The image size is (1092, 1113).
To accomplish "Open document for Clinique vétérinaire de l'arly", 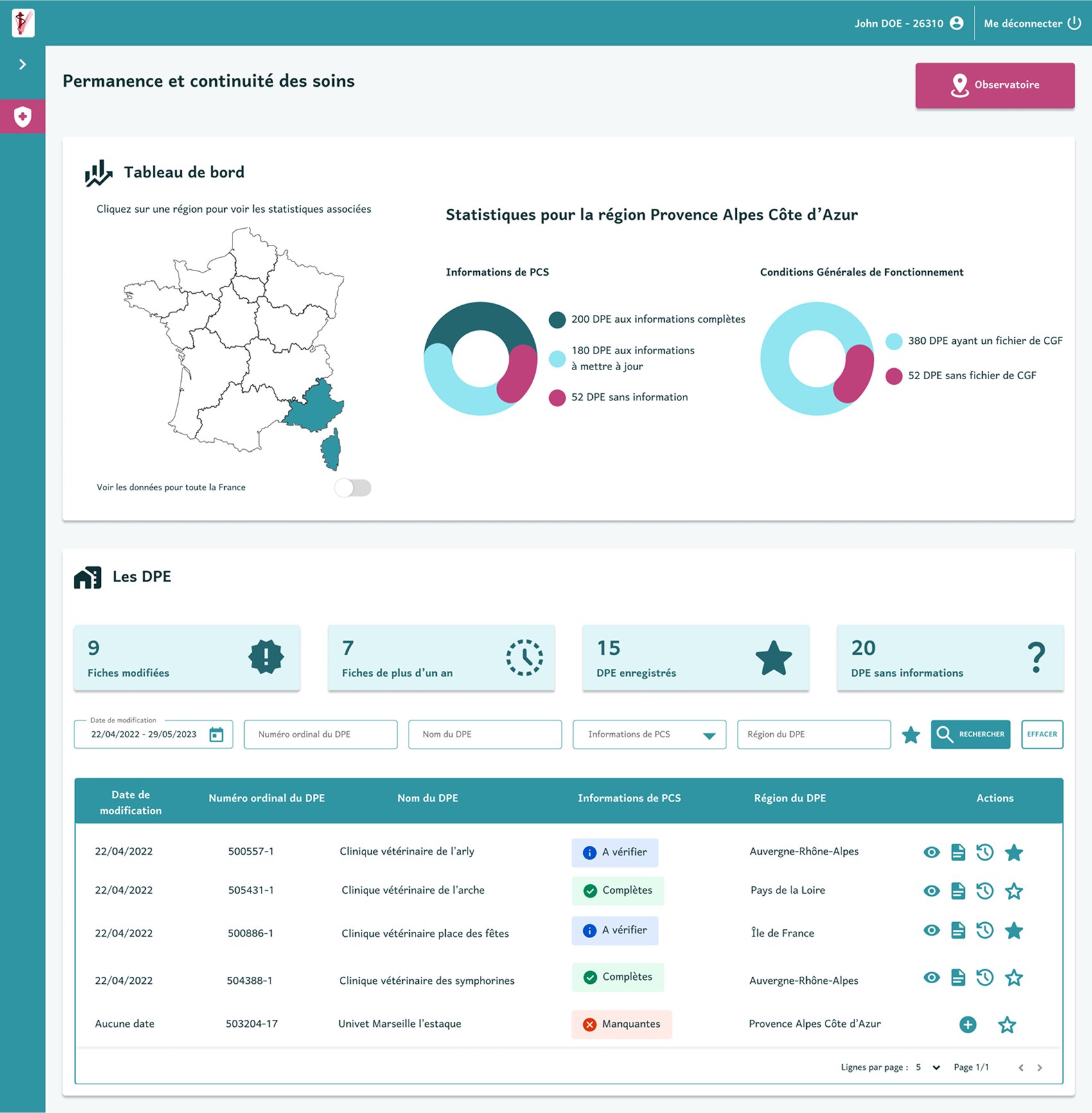I will [x=958, y=853].
